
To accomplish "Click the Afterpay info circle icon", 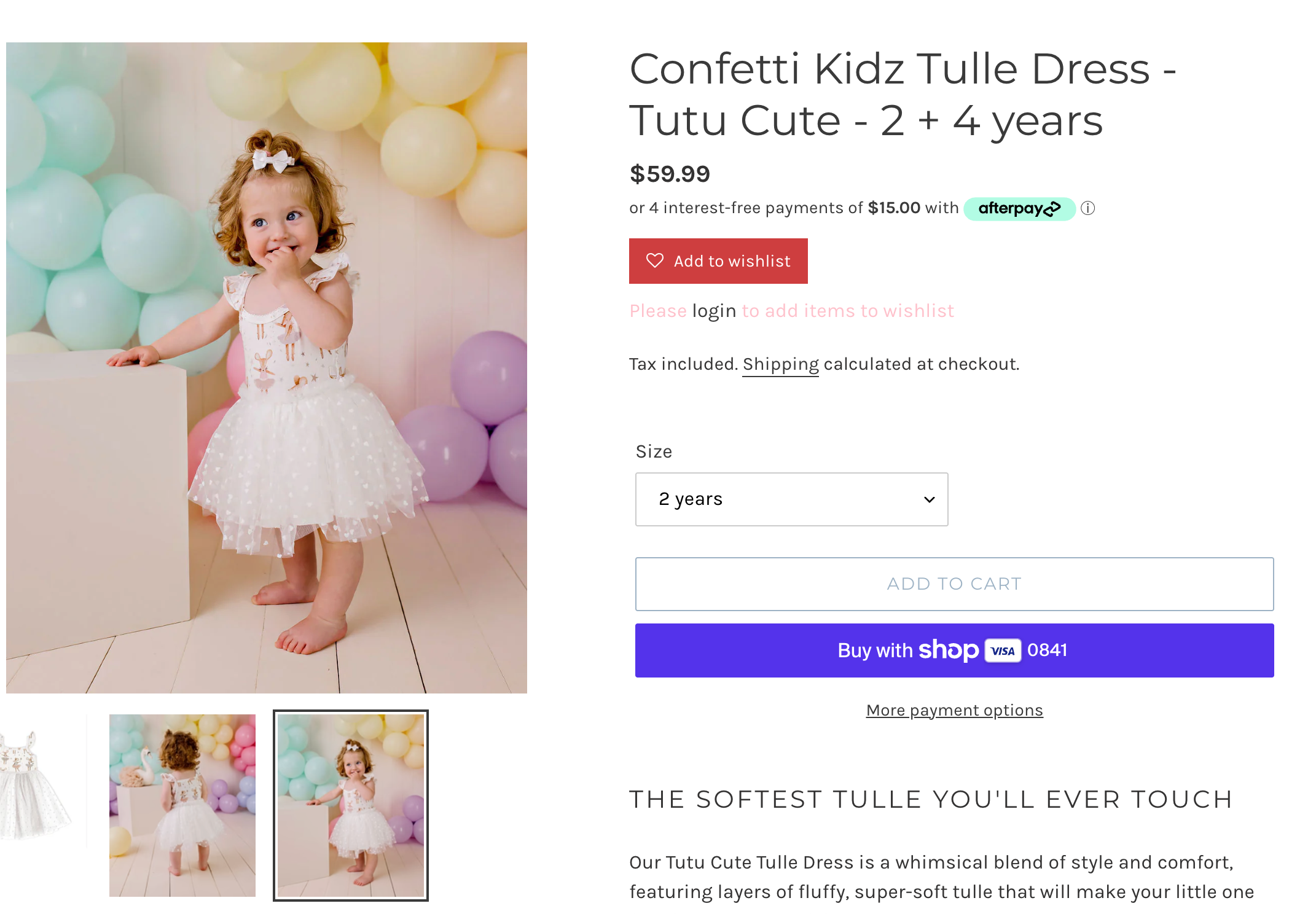I will (1087, 208).
